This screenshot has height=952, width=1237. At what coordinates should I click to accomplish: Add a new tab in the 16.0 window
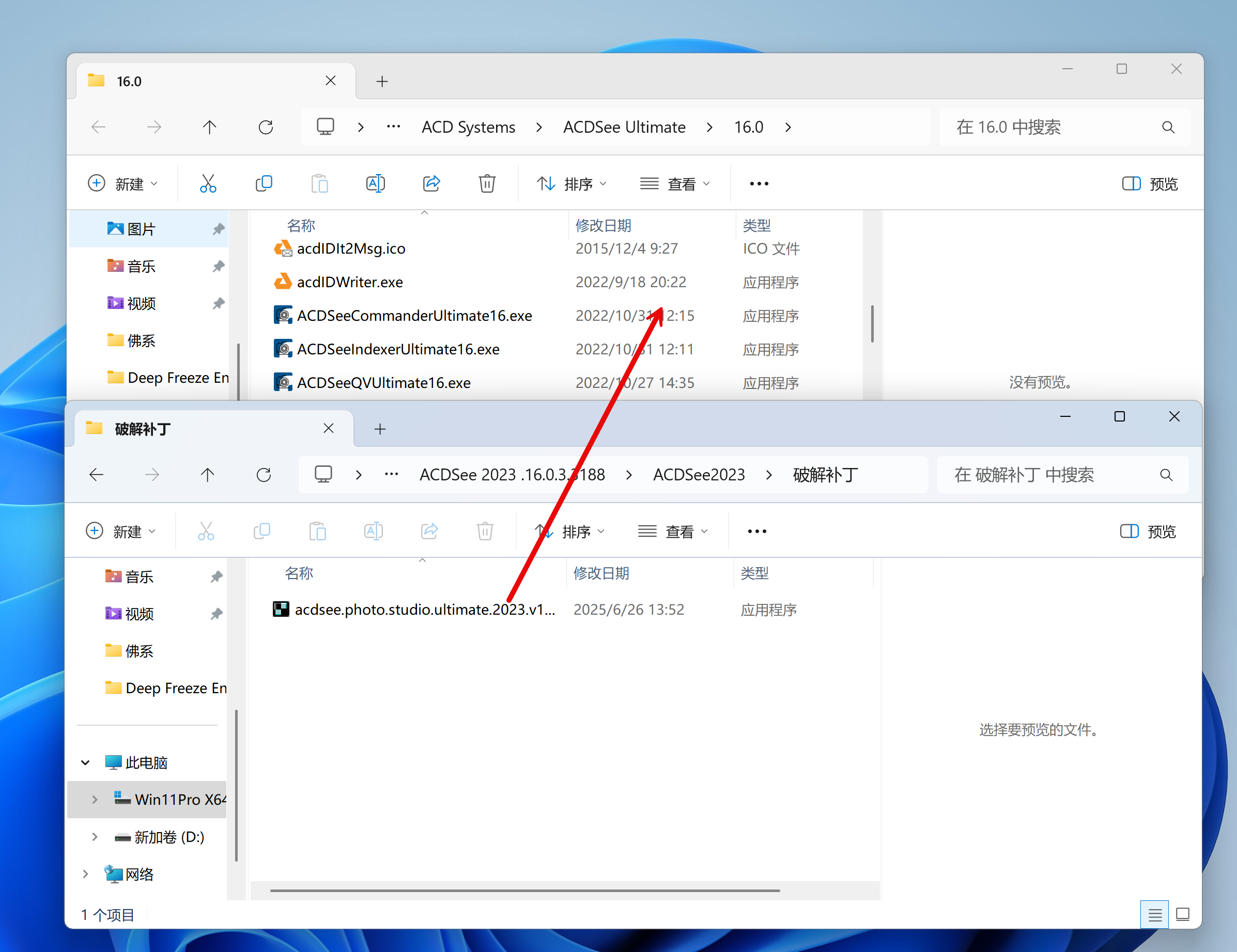click(x=382, y=82)
